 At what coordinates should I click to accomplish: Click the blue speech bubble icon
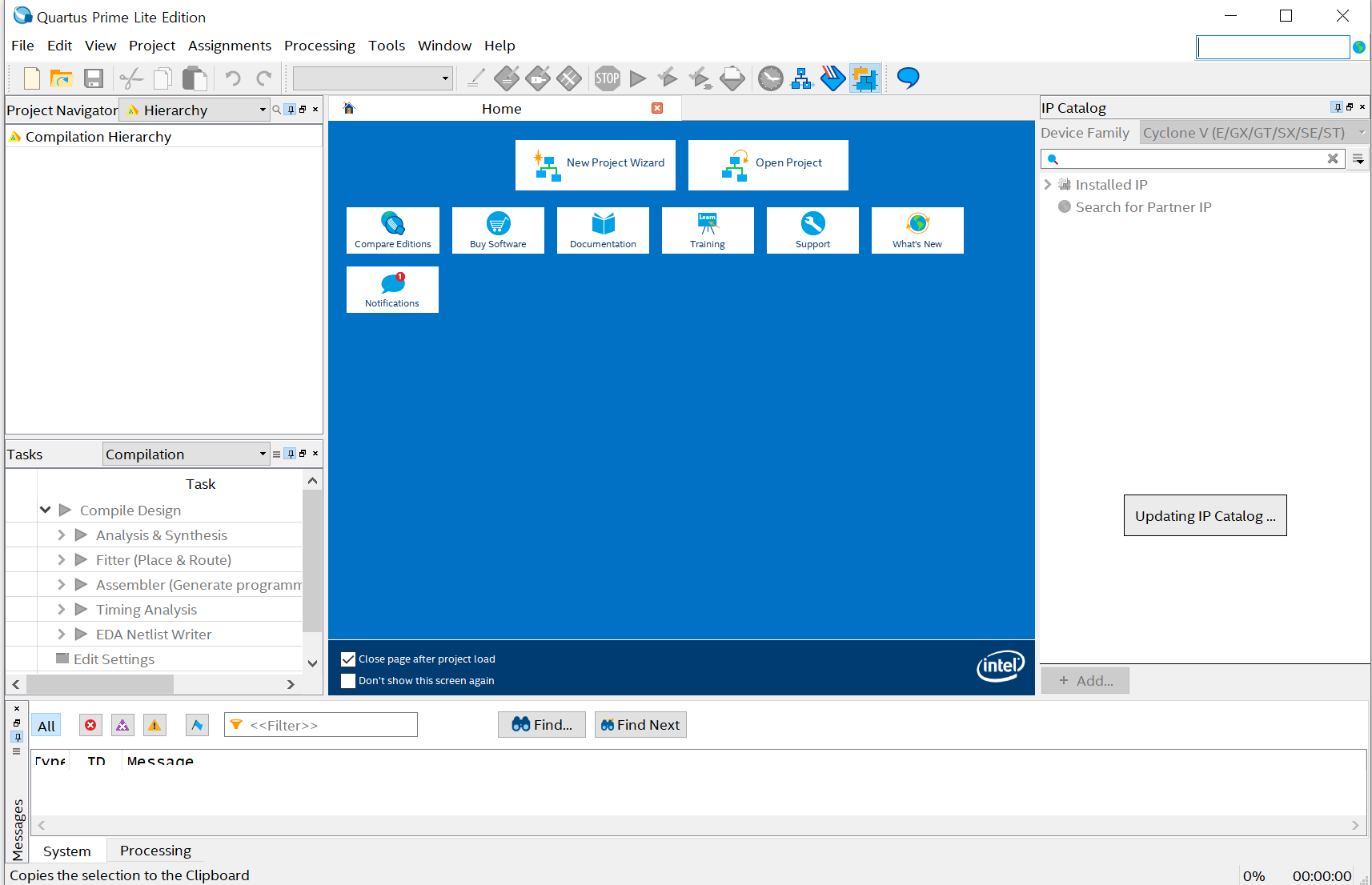(908, 78)
